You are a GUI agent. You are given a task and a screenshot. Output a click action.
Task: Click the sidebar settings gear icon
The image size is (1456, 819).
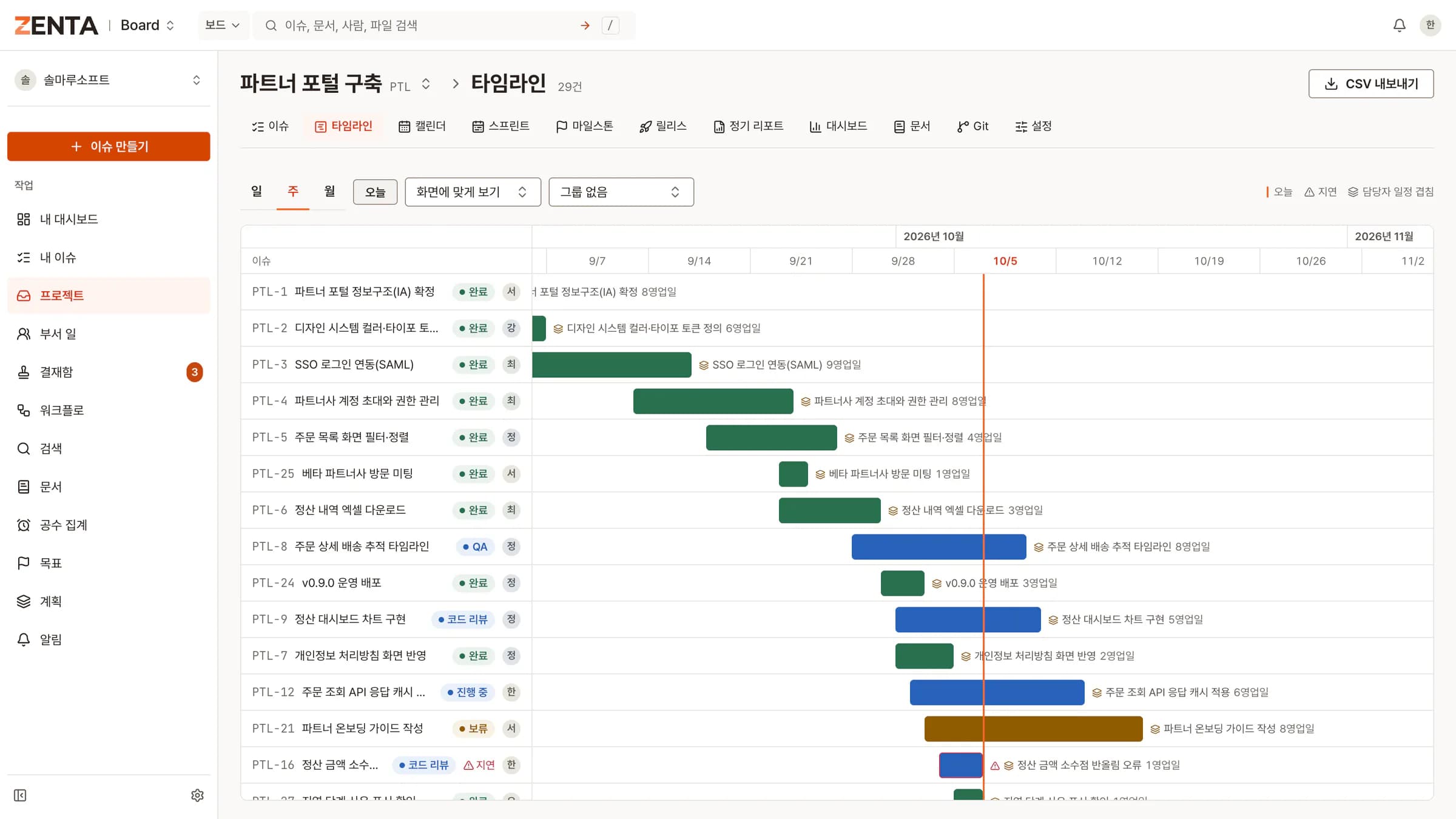pyautogui.click(x=197, y=795)
